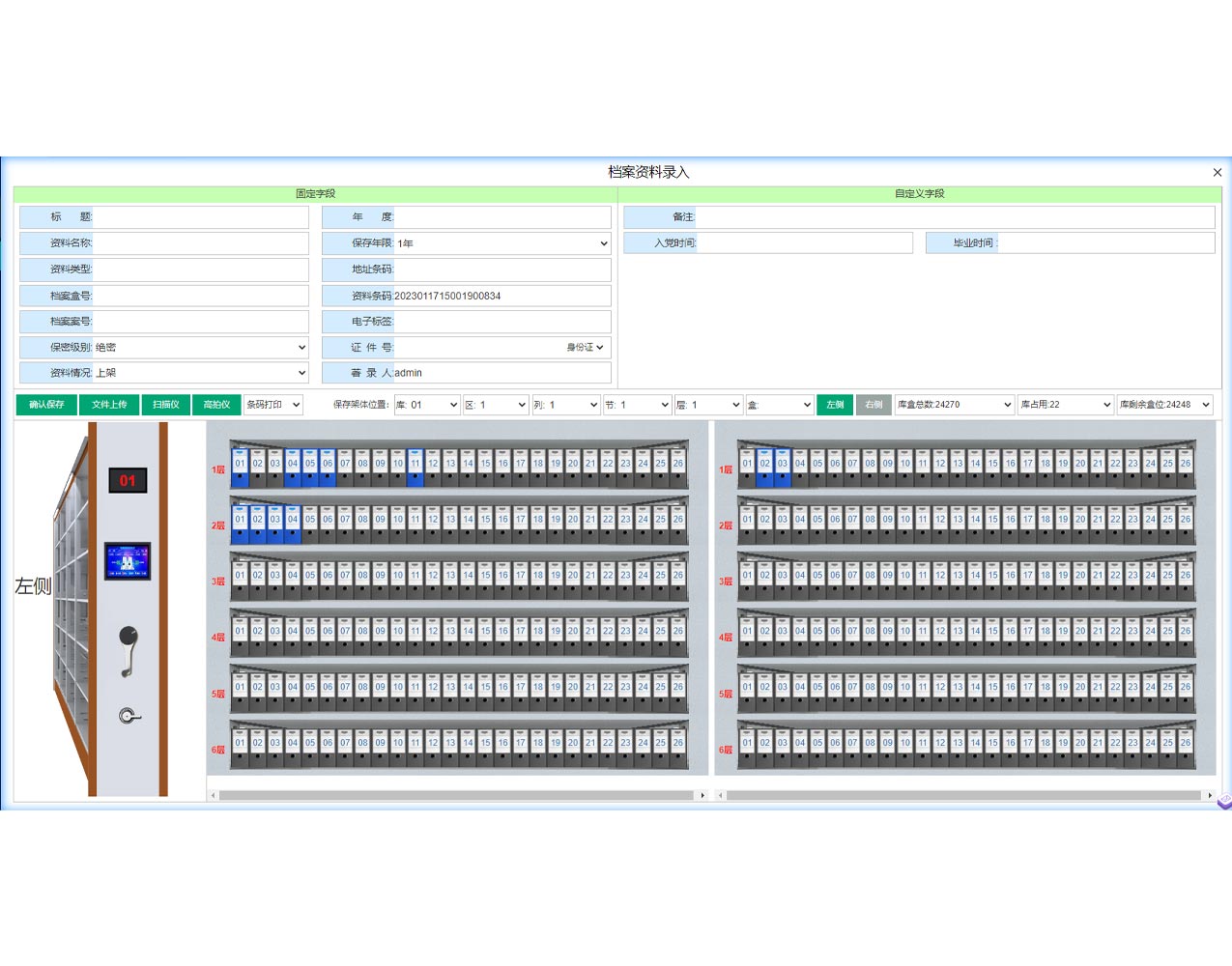Switch to 右侧 cabinet side
Viewport: 1232px width, 966px height.
pos(874,405)
